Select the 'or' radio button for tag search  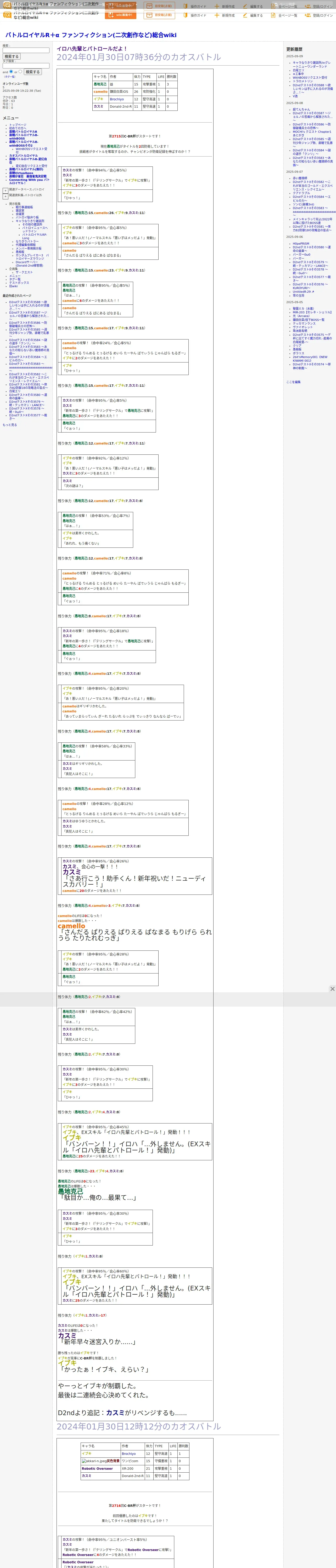point(20,71)
